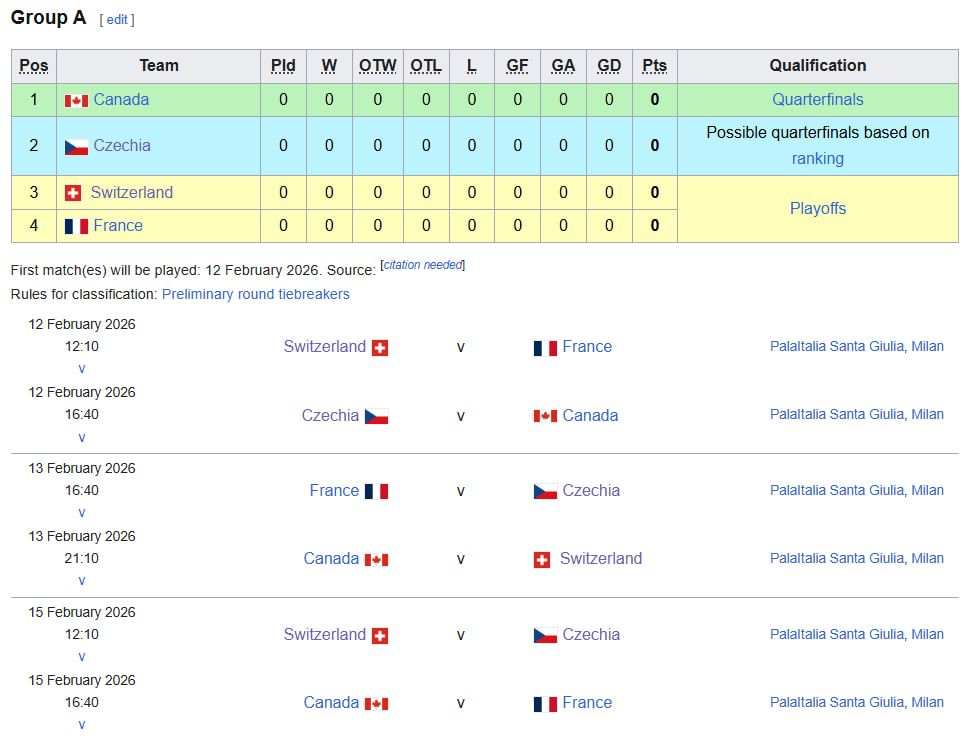Open the ranking link in Czechia's qualification cell
The image size is (964, 736).
(817, 158)
